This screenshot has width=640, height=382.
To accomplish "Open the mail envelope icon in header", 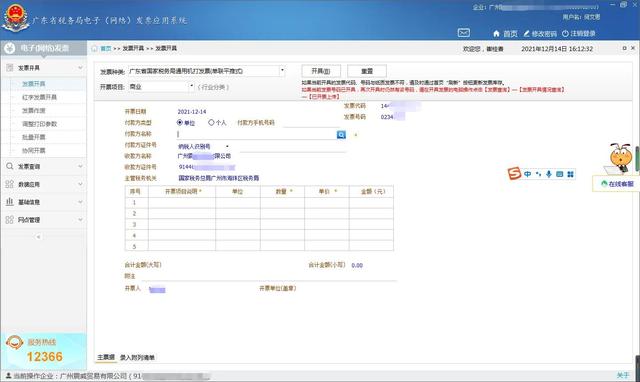I will (x=464, y=33).
